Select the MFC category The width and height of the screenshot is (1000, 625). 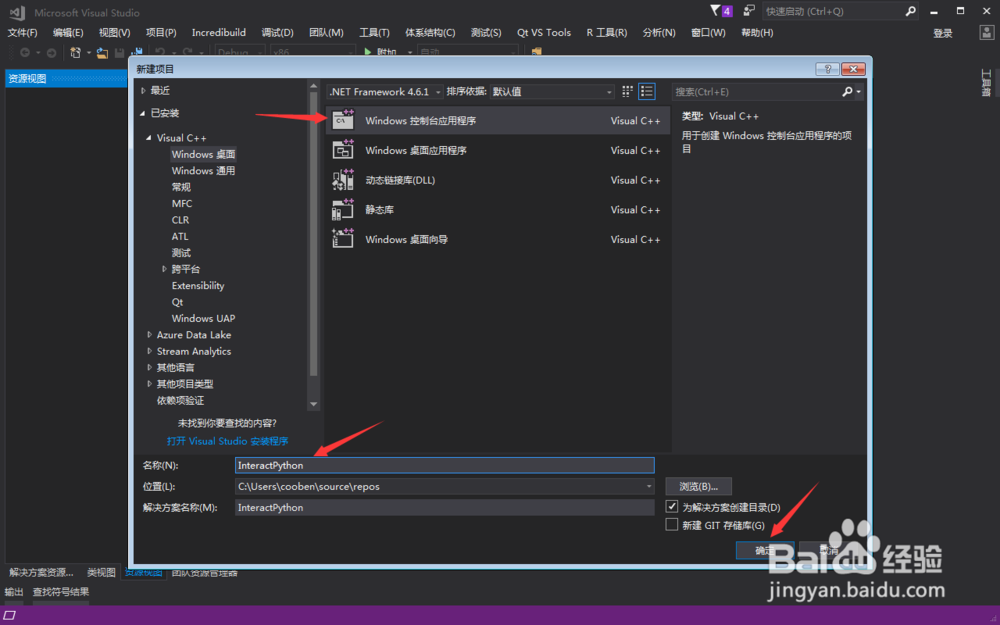tap(182, 203)
